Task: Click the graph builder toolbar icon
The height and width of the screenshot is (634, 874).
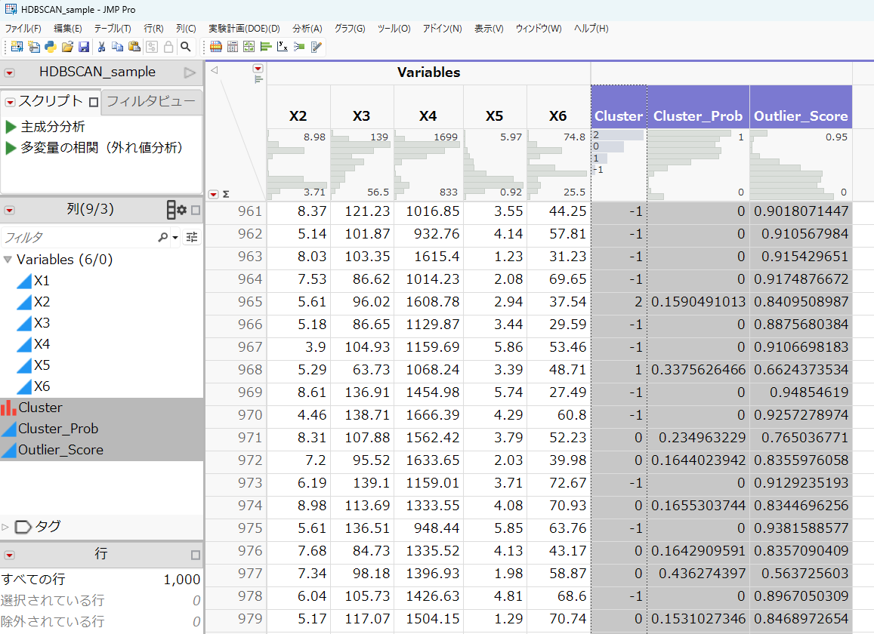Action: 249,47
